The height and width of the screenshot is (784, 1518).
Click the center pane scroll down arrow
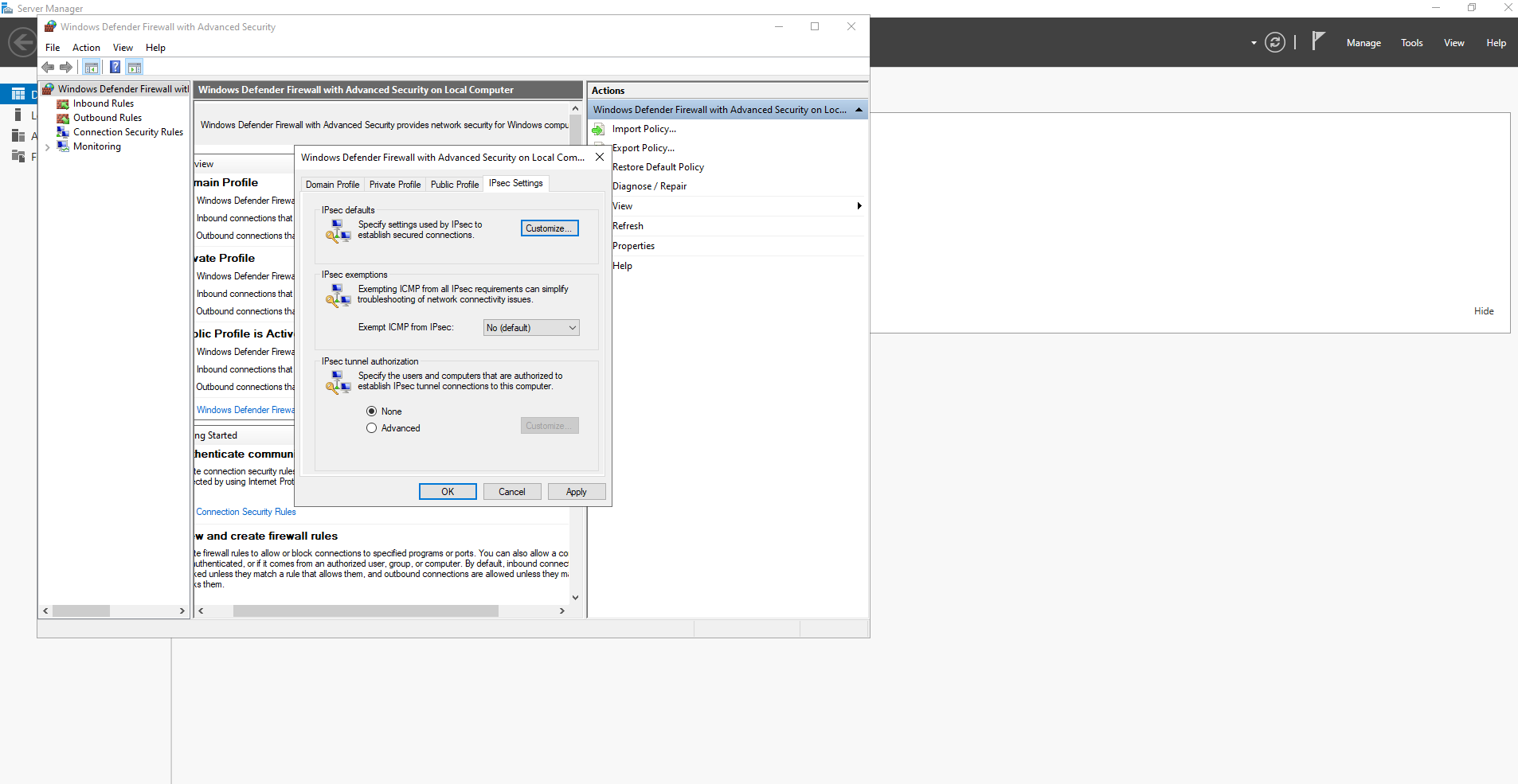575,598
